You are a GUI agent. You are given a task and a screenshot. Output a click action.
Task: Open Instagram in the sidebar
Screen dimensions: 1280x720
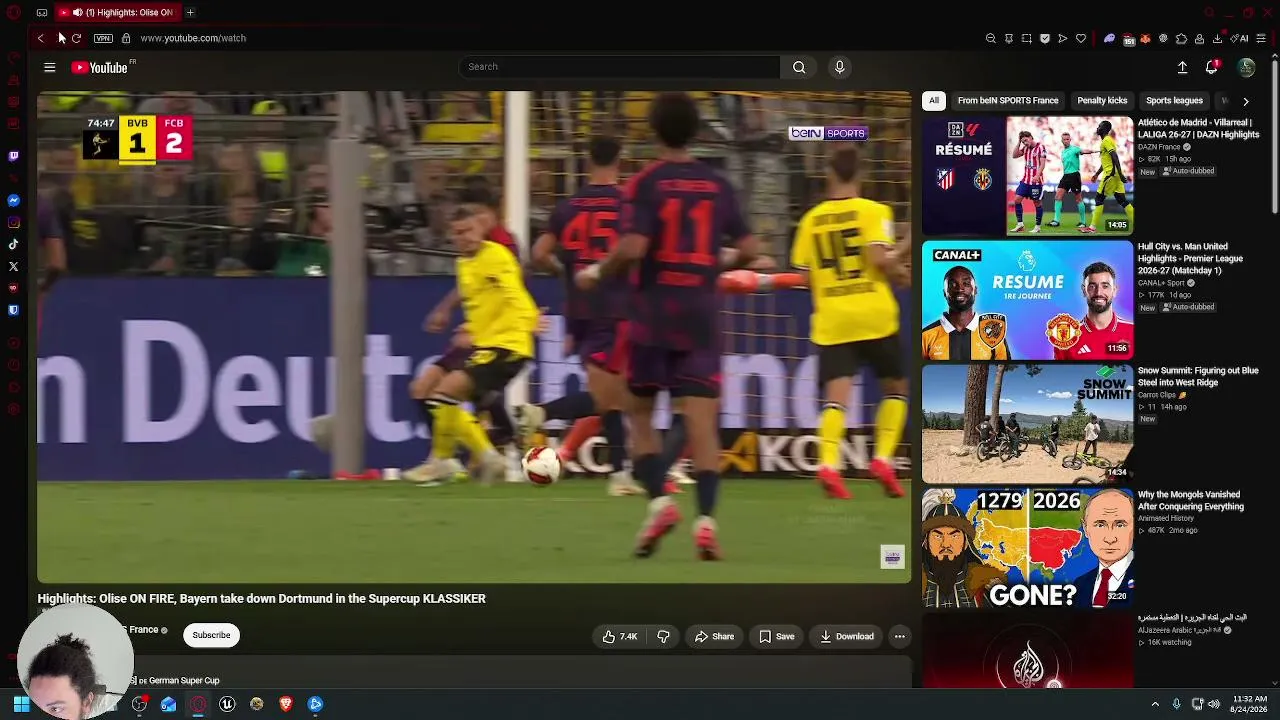[x=13, y=222]
